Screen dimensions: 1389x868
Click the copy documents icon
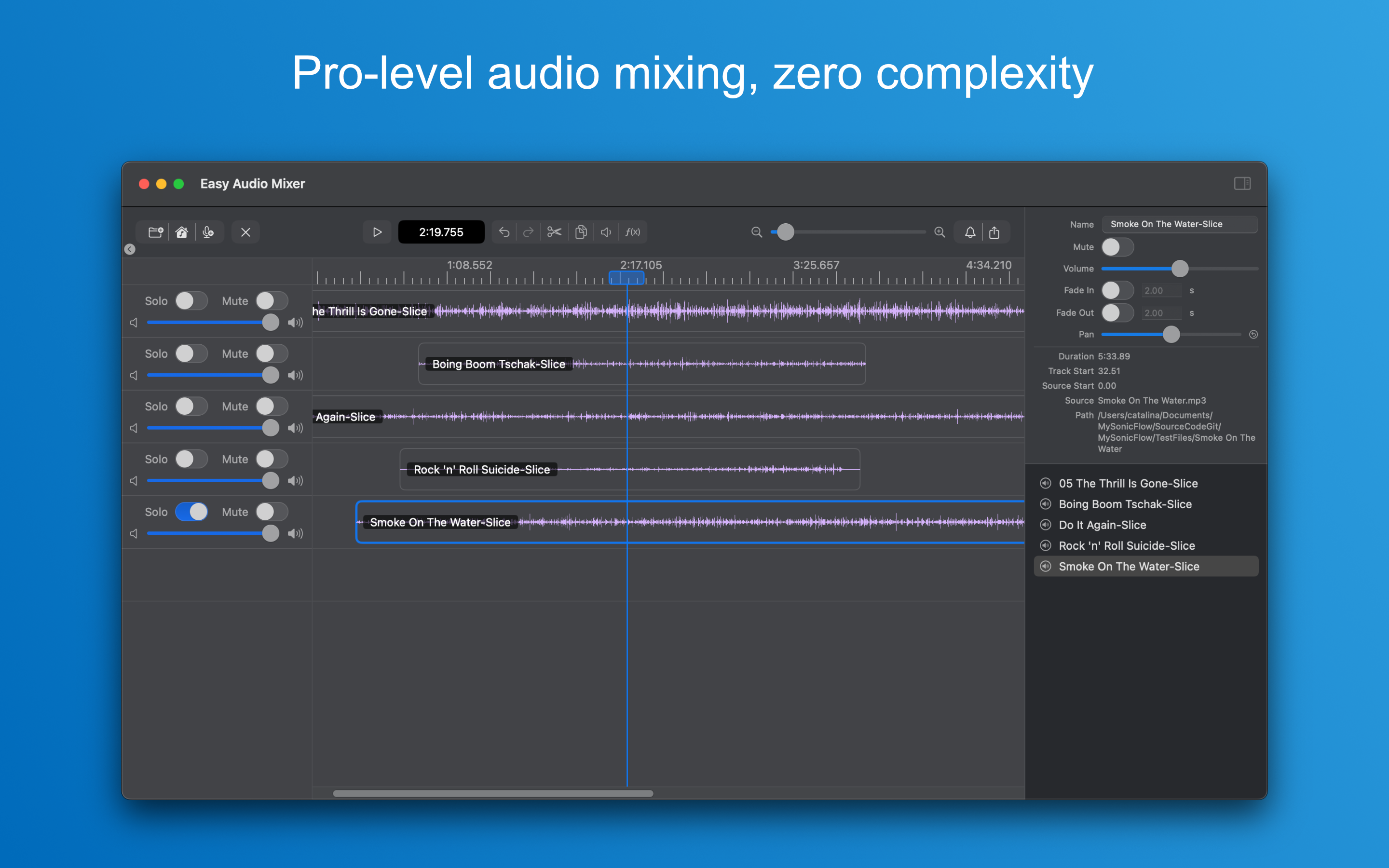click(x=581, y=232)
